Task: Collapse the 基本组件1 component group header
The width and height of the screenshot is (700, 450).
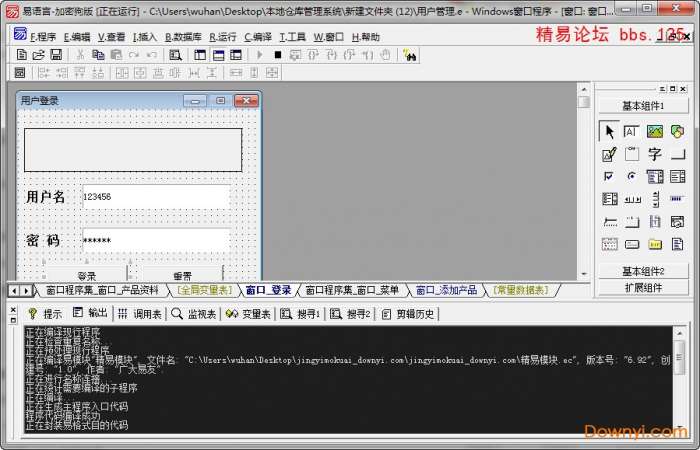Action: 643,105
